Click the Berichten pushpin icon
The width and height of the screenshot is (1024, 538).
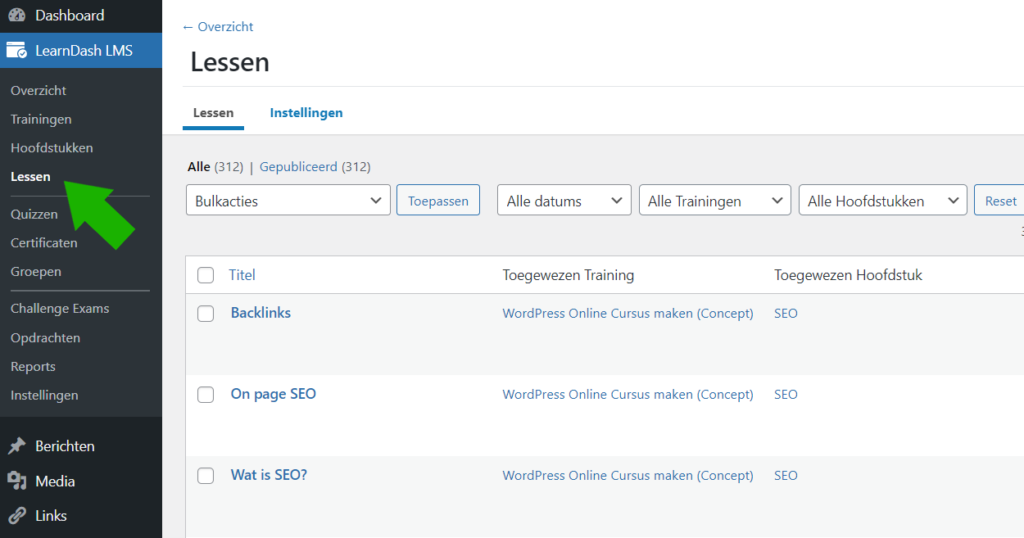tap(17, 446)
